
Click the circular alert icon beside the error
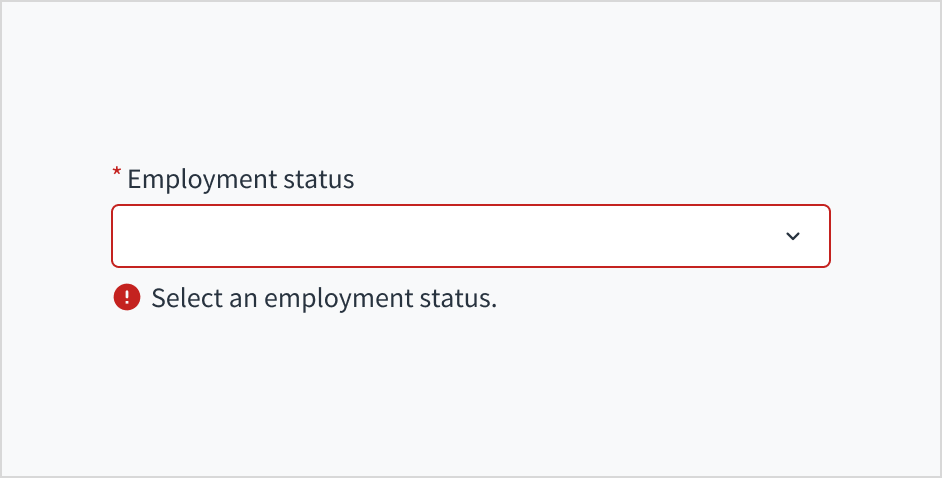127,298
